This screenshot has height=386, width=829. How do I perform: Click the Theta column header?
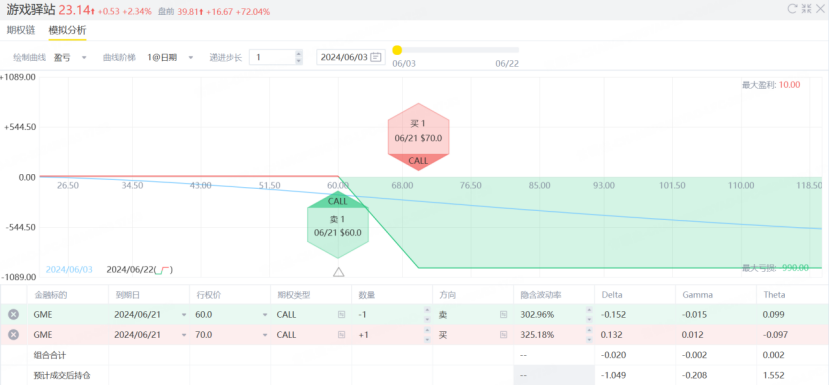(x=774, y=295)
